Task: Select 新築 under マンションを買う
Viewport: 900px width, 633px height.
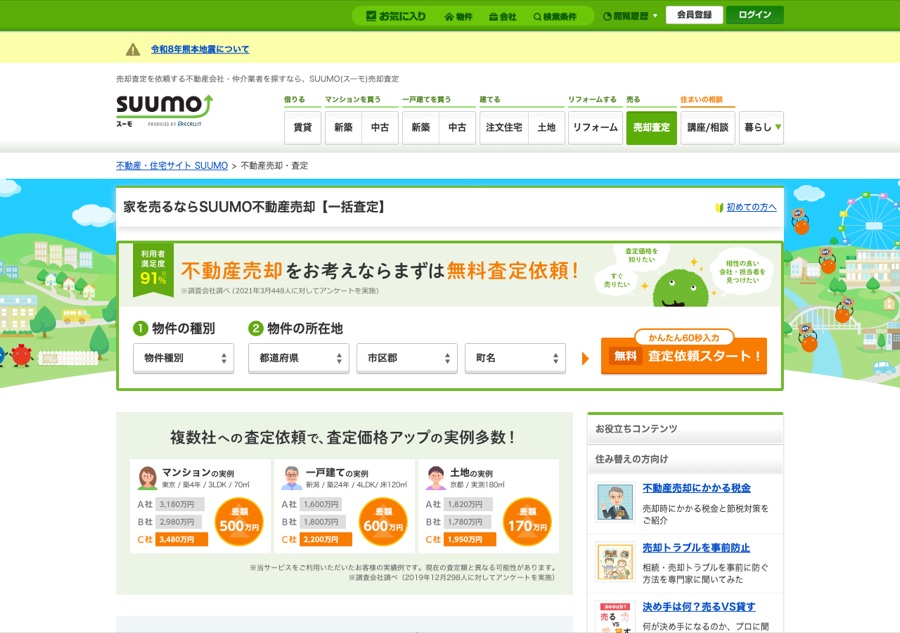Action: tap(343, 127)
